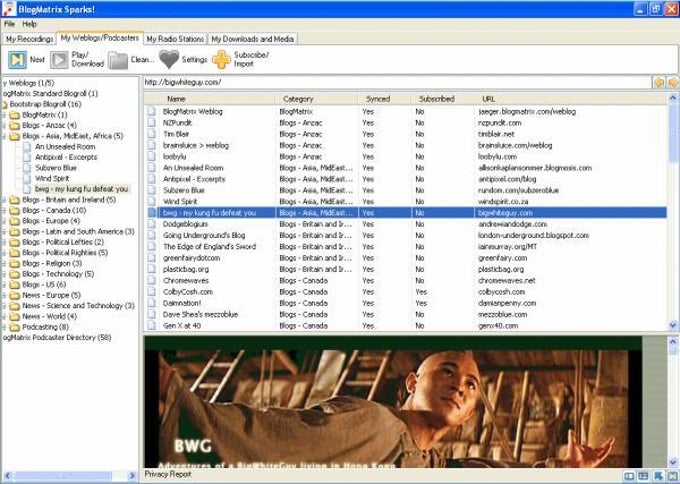The image size is (680, 484).
Task: Select the ColbyCosh.com row in the list
Action: pyautogui.click(x=405, y=292)
